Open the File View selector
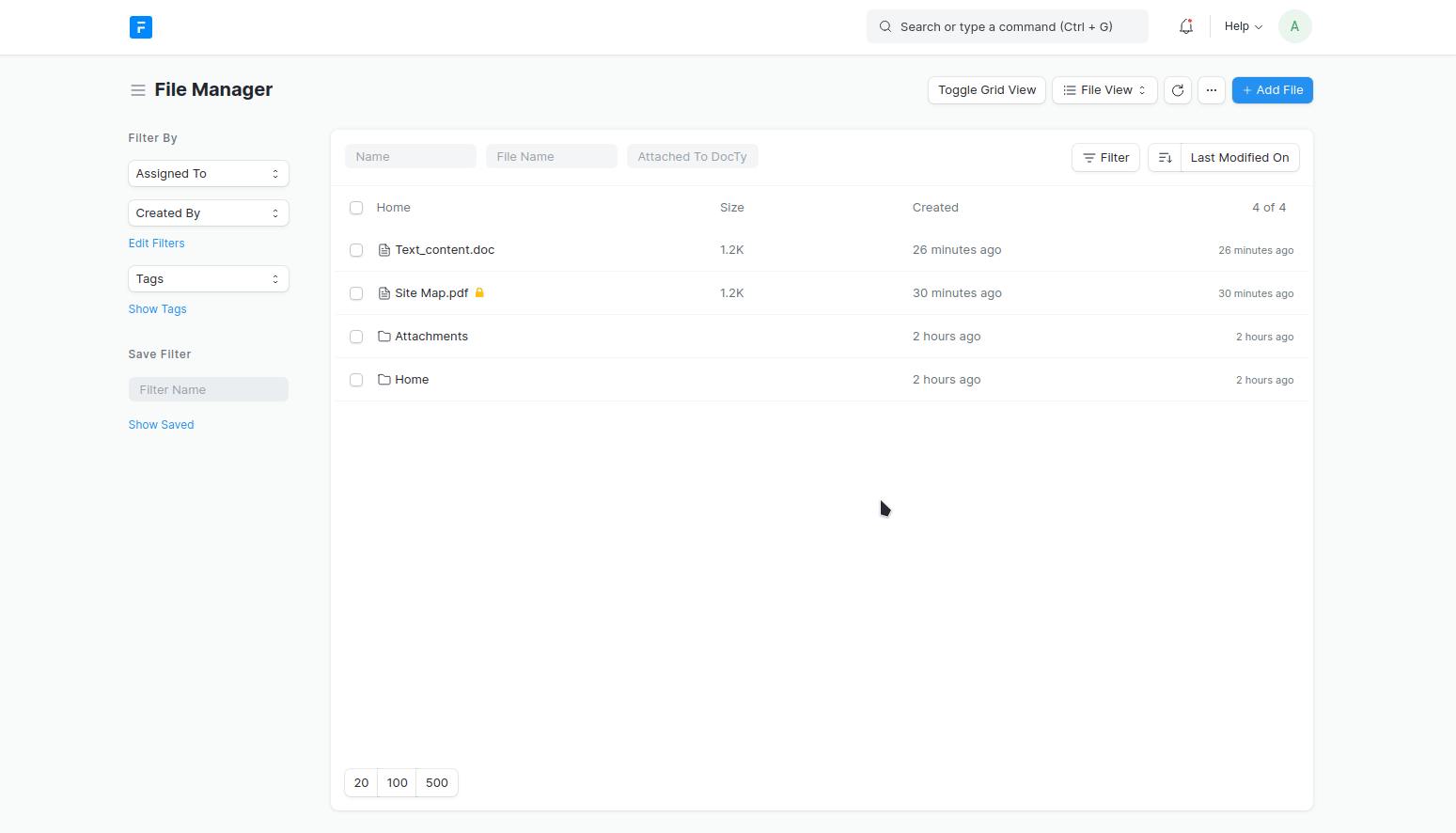This screenshot has height=833, width=1456. (x=1104, y=89)
